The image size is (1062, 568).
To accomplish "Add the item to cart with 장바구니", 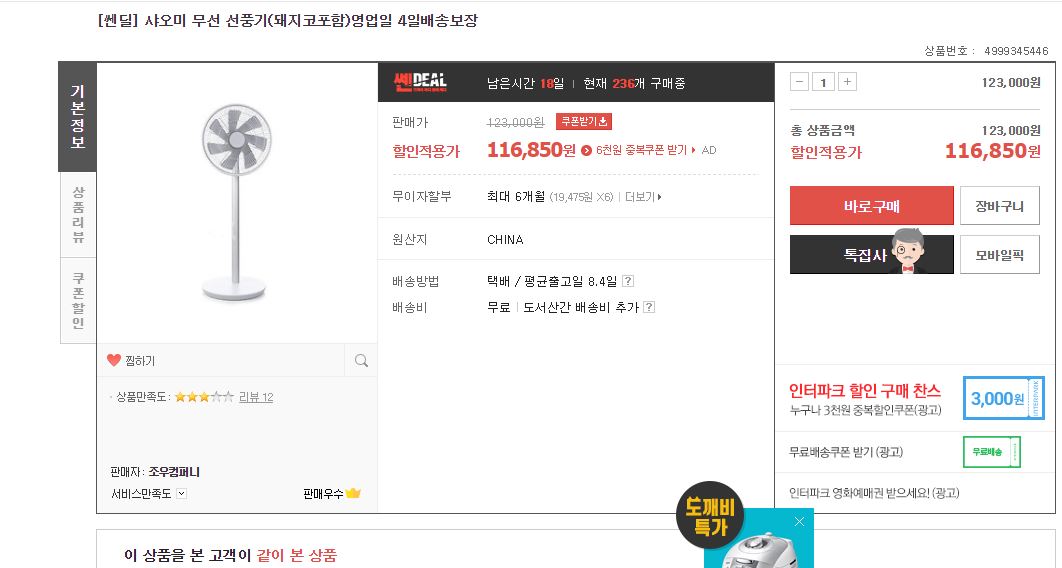I will pos(999,206).
